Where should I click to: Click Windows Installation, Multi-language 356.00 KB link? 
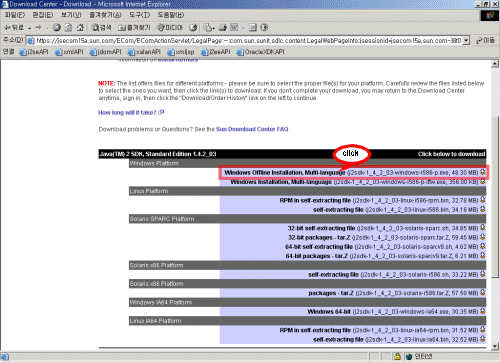[281, 182]
